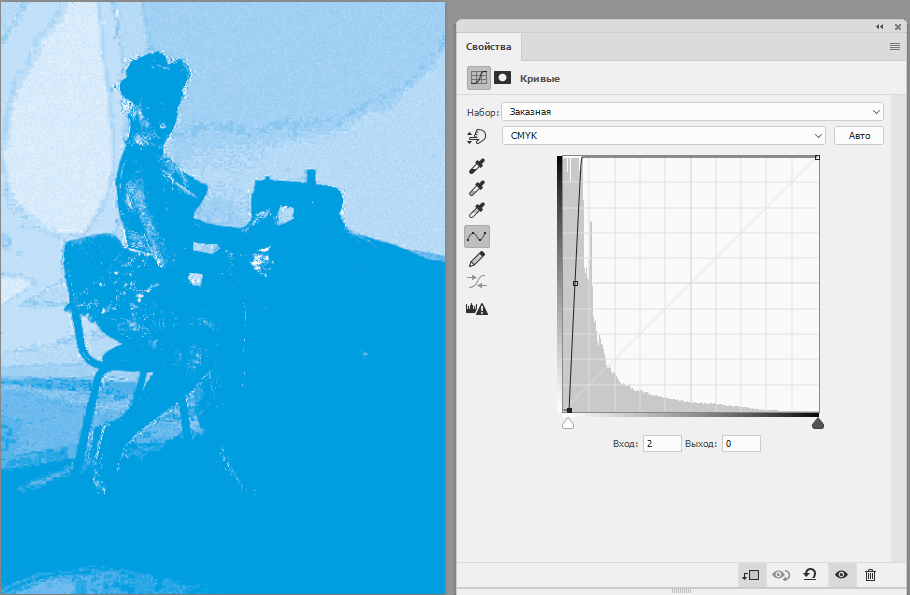Open the CMYK channel dropdown
Image resolution: width=910 pixels, height=595 pixels.
[663, 135]
